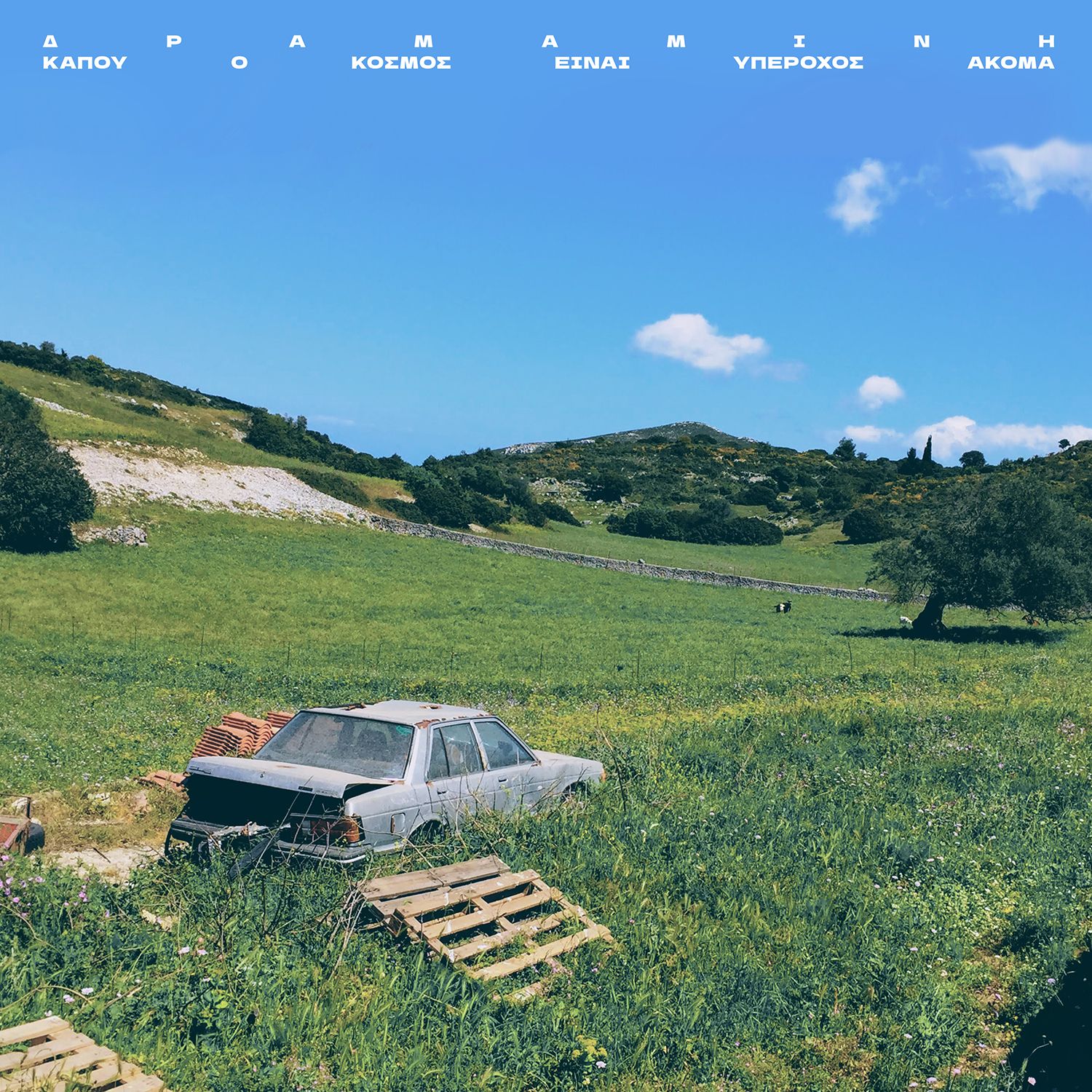
Task: Click the black and white animal grazing
Action: click(x=783, y=606)
